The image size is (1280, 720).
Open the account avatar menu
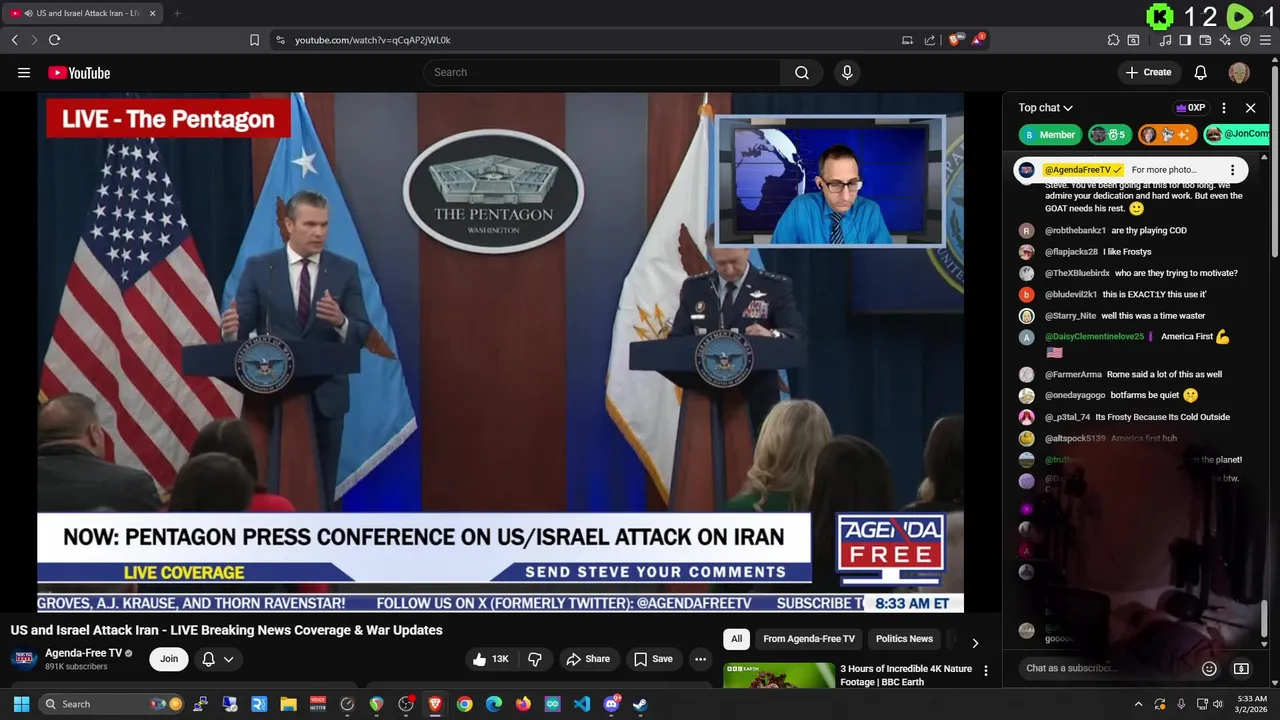coord(1239,72)
